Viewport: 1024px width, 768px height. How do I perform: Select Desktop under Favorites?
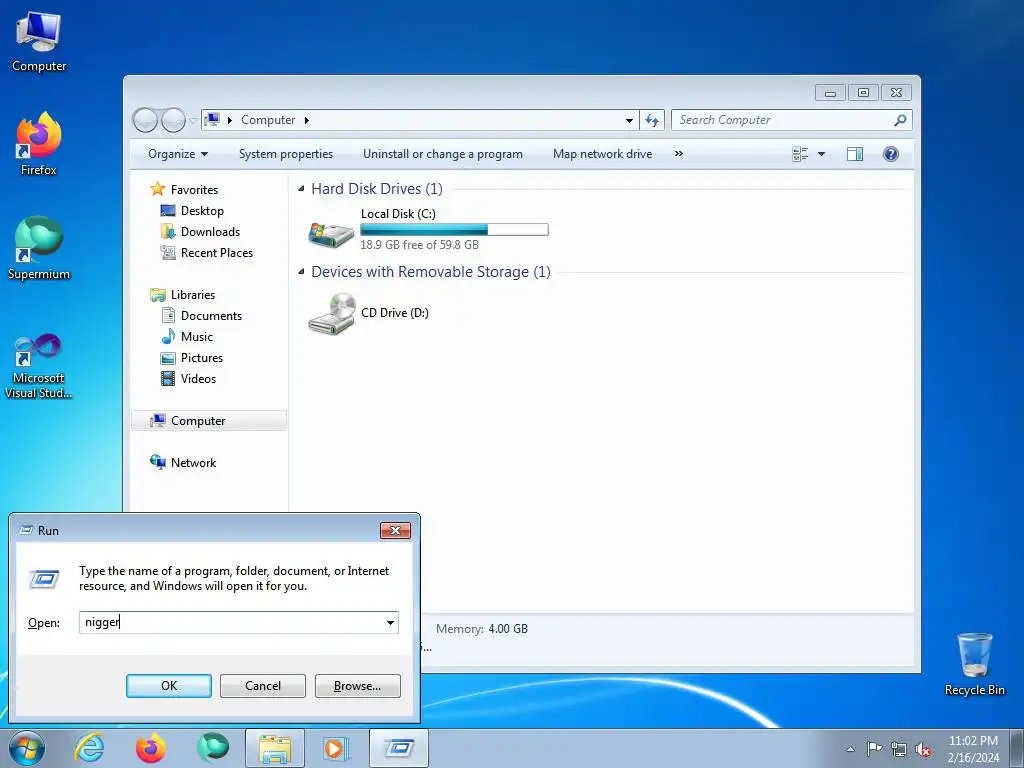tap(202, 211)
